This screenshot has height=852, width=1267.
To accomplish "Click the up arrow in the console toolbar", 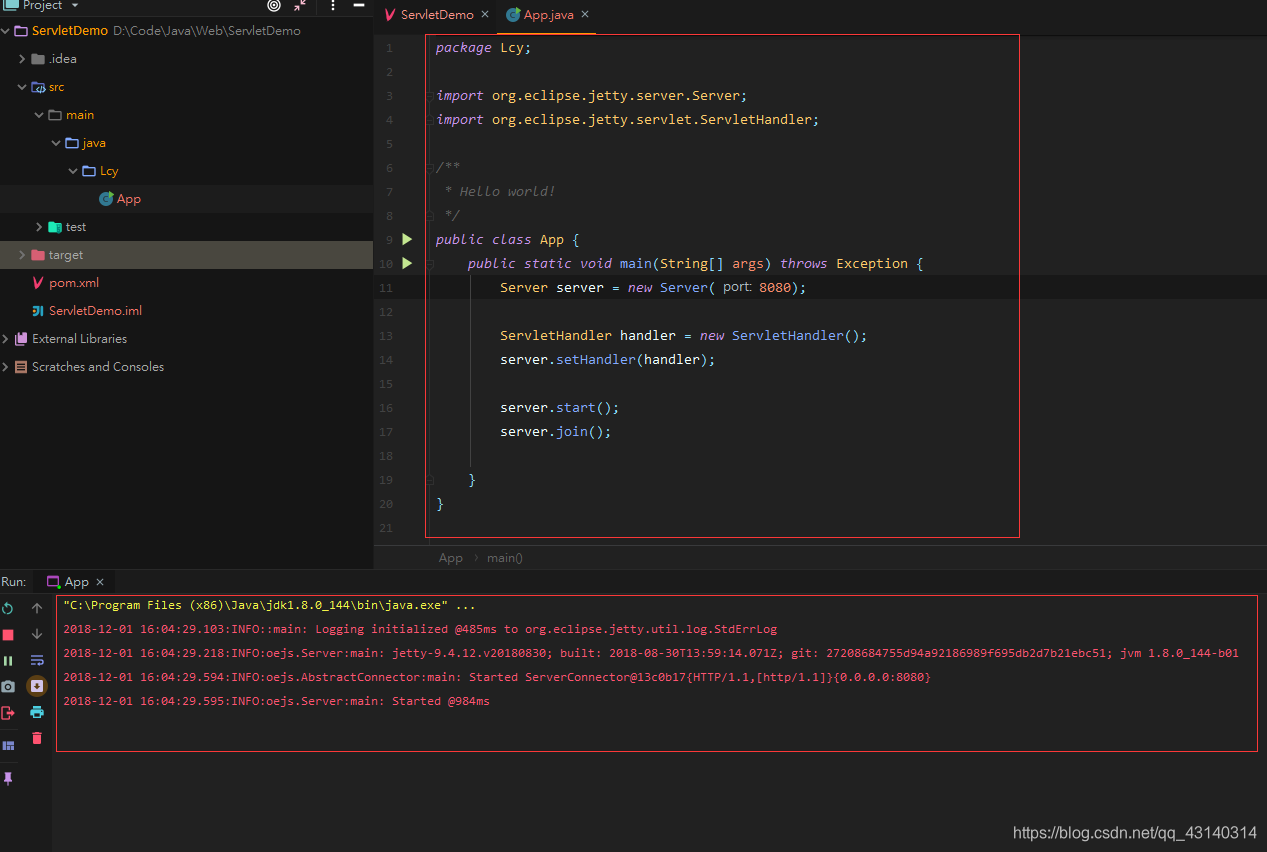I will pyautogui.click(x=37, y=608).
